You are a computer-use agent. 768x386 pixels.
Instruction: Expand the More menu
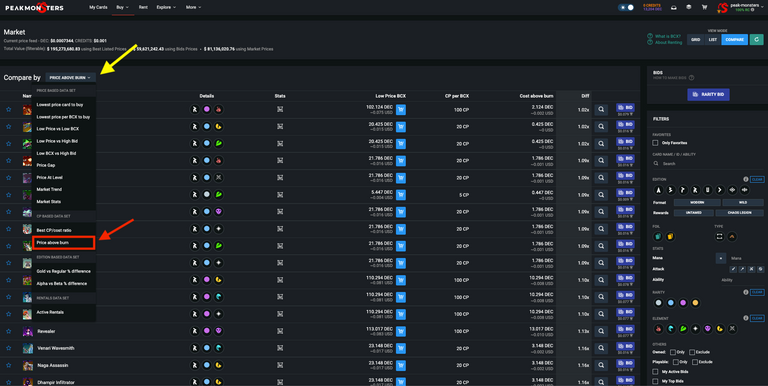(193, 7)
